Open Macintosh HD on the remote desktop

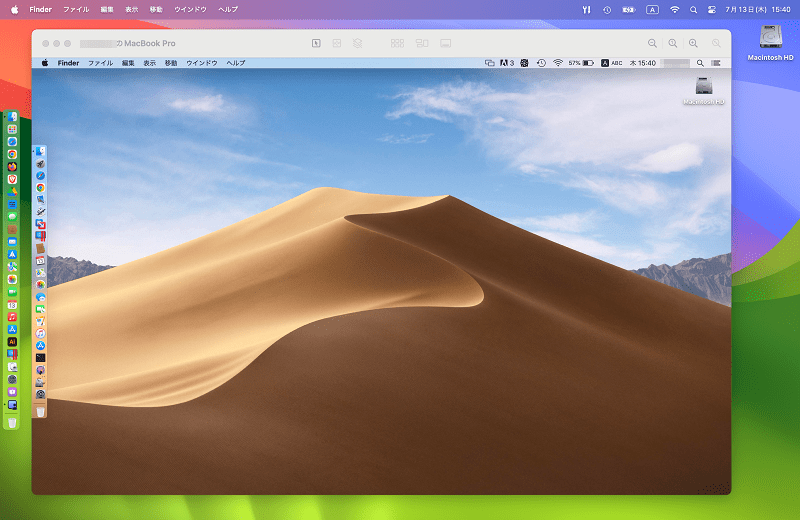point(704,91)
